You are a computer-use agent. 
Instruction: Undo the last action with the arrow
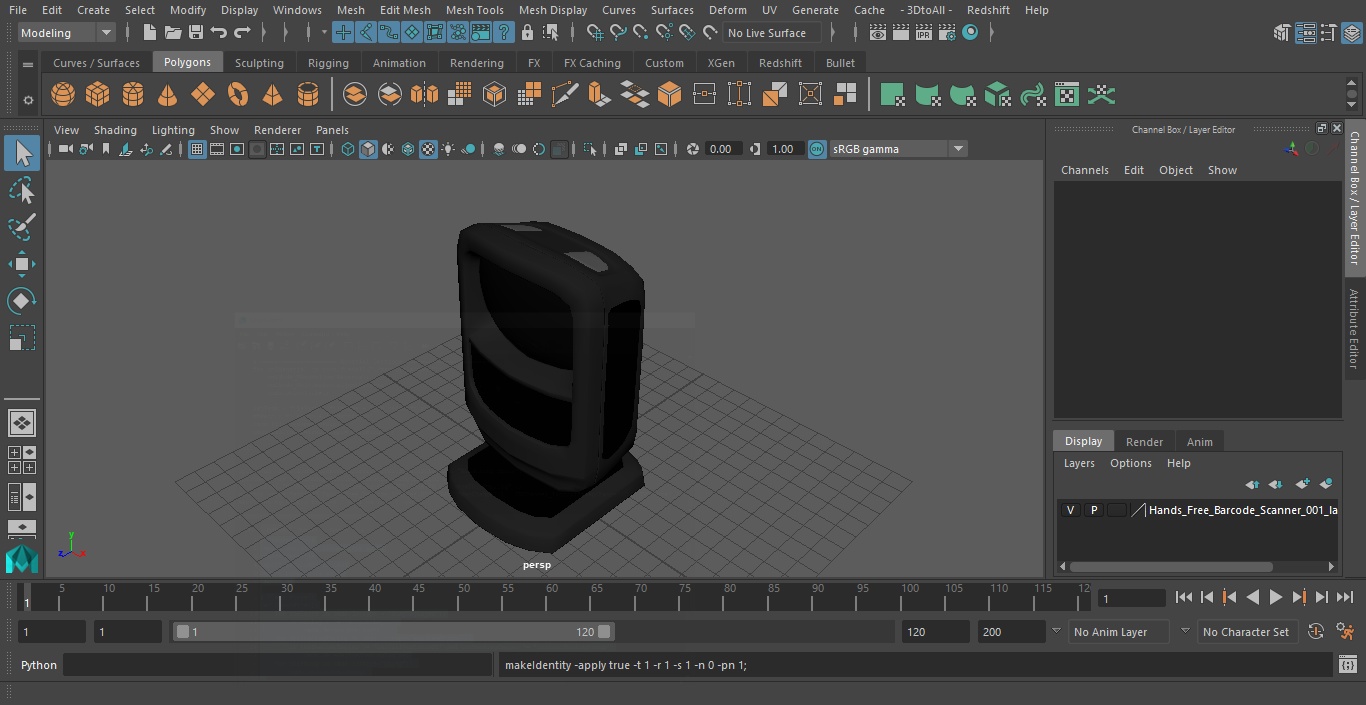coord(219,33)
